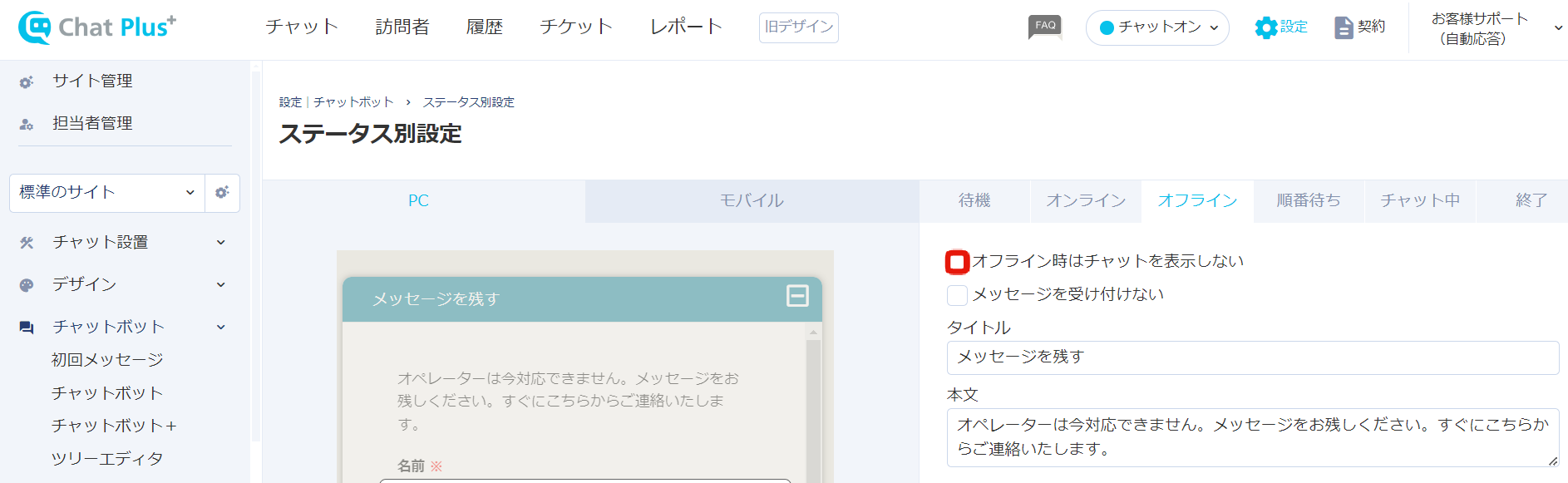Collapse the チャットボット sidebar section
Viewport: 1568px width, 483px height.
(221, 328)
